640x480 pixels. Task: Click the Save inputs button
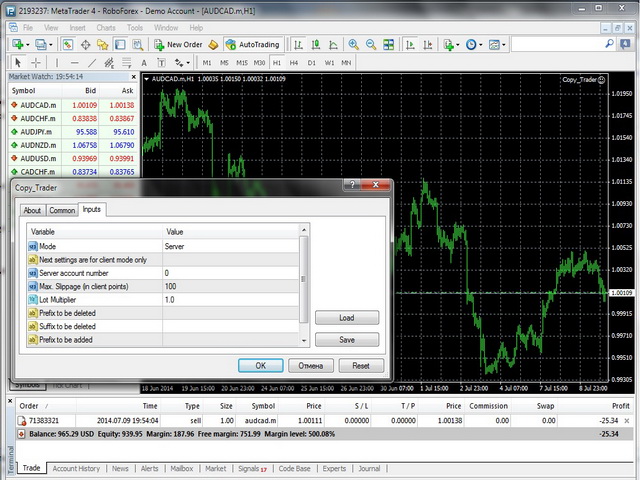pyautogui.click(x=347, y=340)
